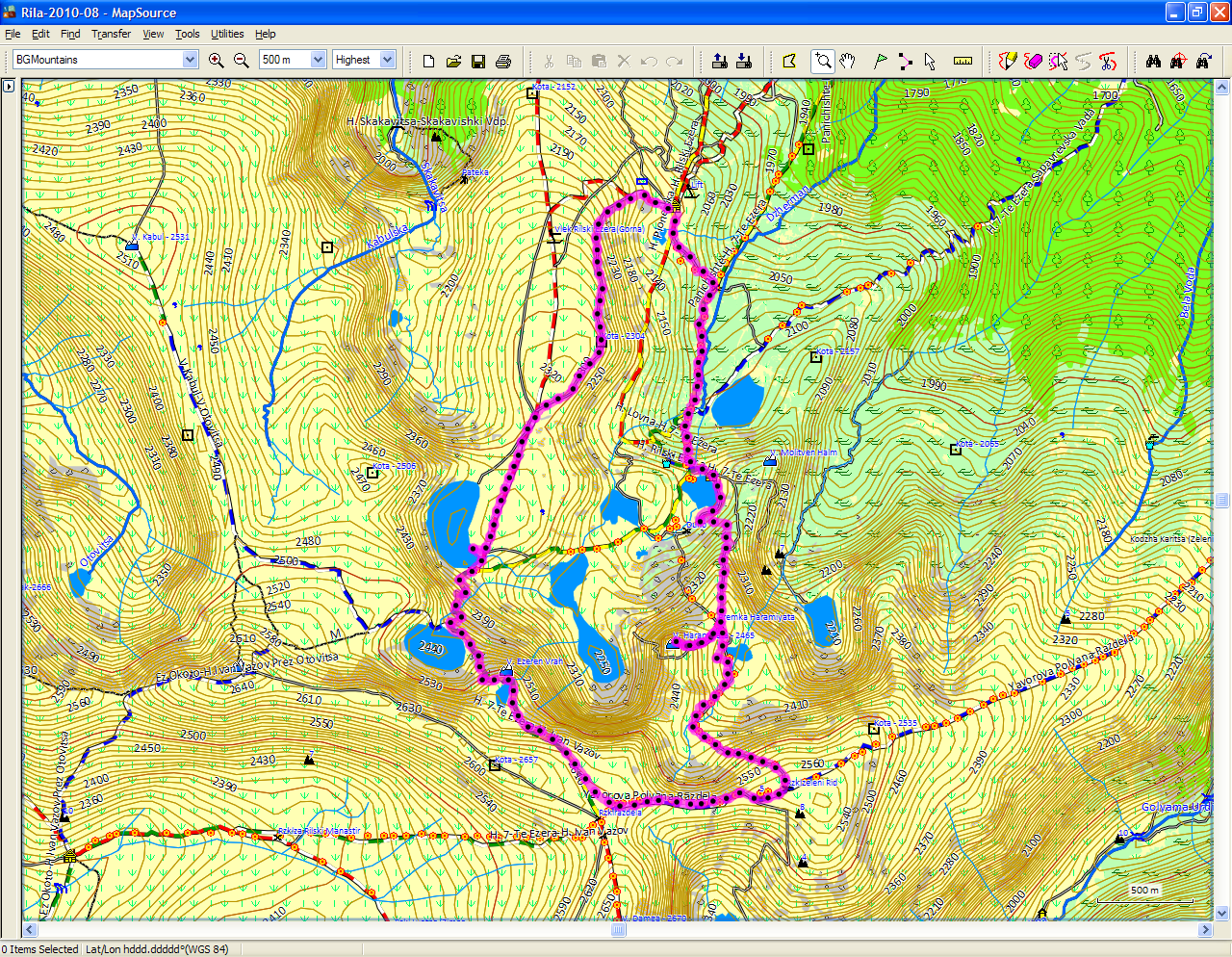
Task: Click the 'Ezeren Vrah' peak label
Action: 540,662
